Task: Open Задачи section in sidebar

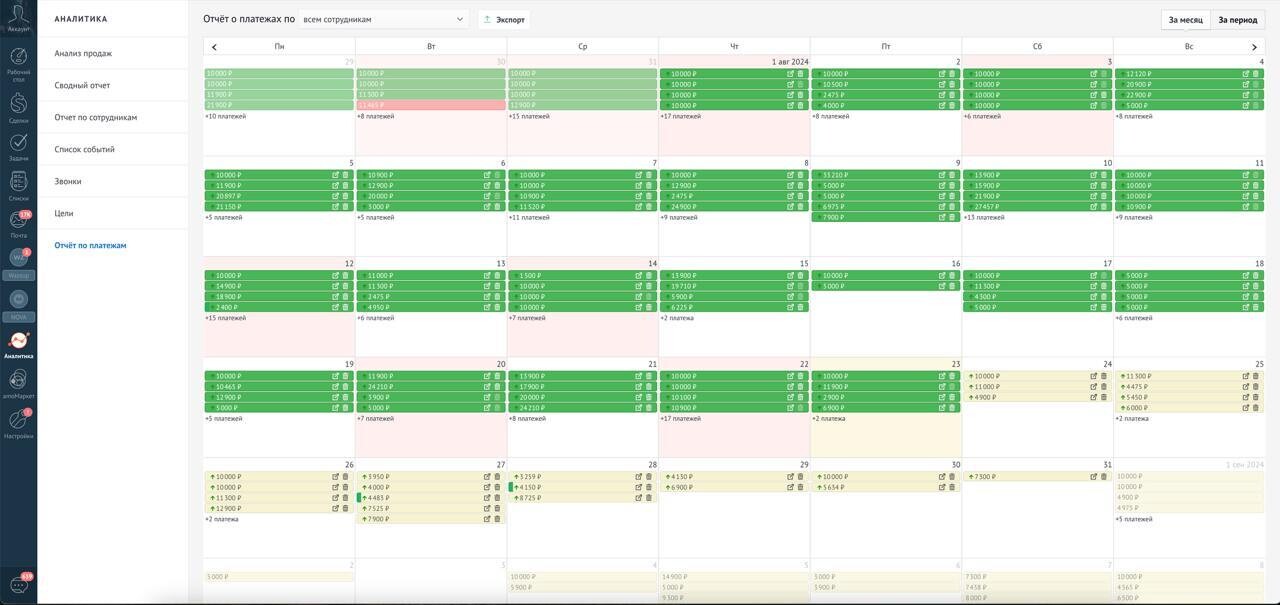Action: 18,146
